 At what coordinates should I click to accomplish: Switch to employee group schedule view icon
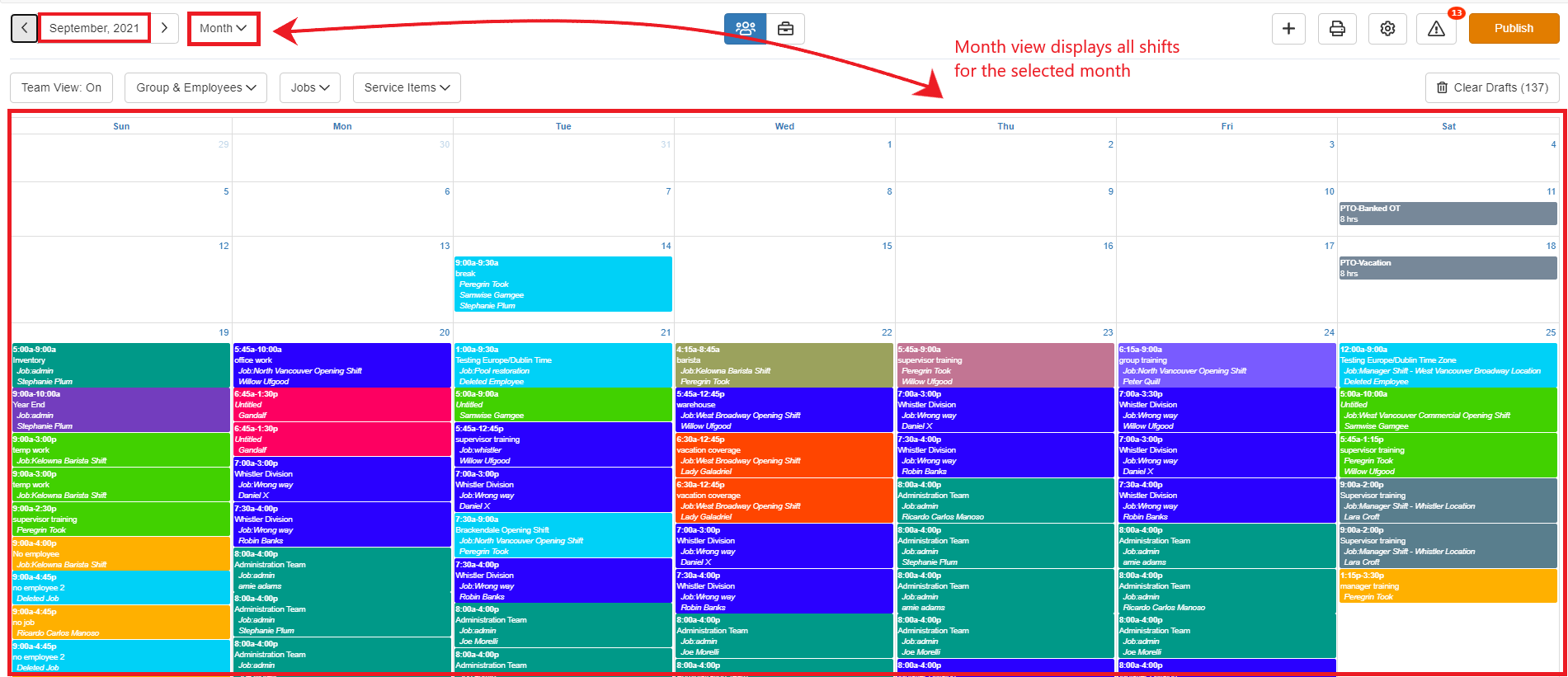point(745,28)
